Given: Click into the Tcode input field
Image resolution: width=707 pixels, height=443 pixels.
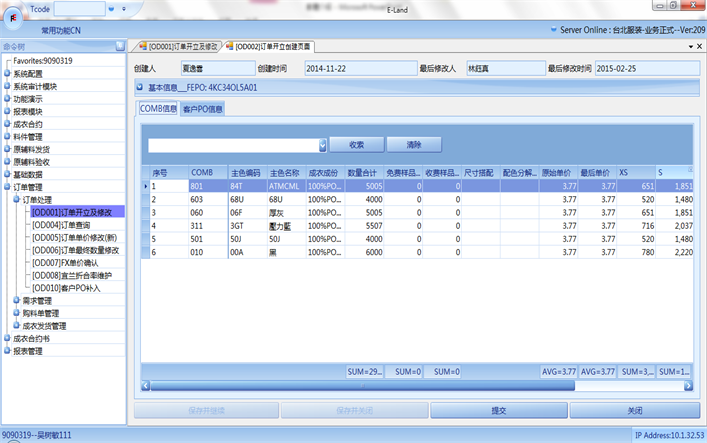Looking at the screenshot, I should pyautogui.click(x=81, y=8).
